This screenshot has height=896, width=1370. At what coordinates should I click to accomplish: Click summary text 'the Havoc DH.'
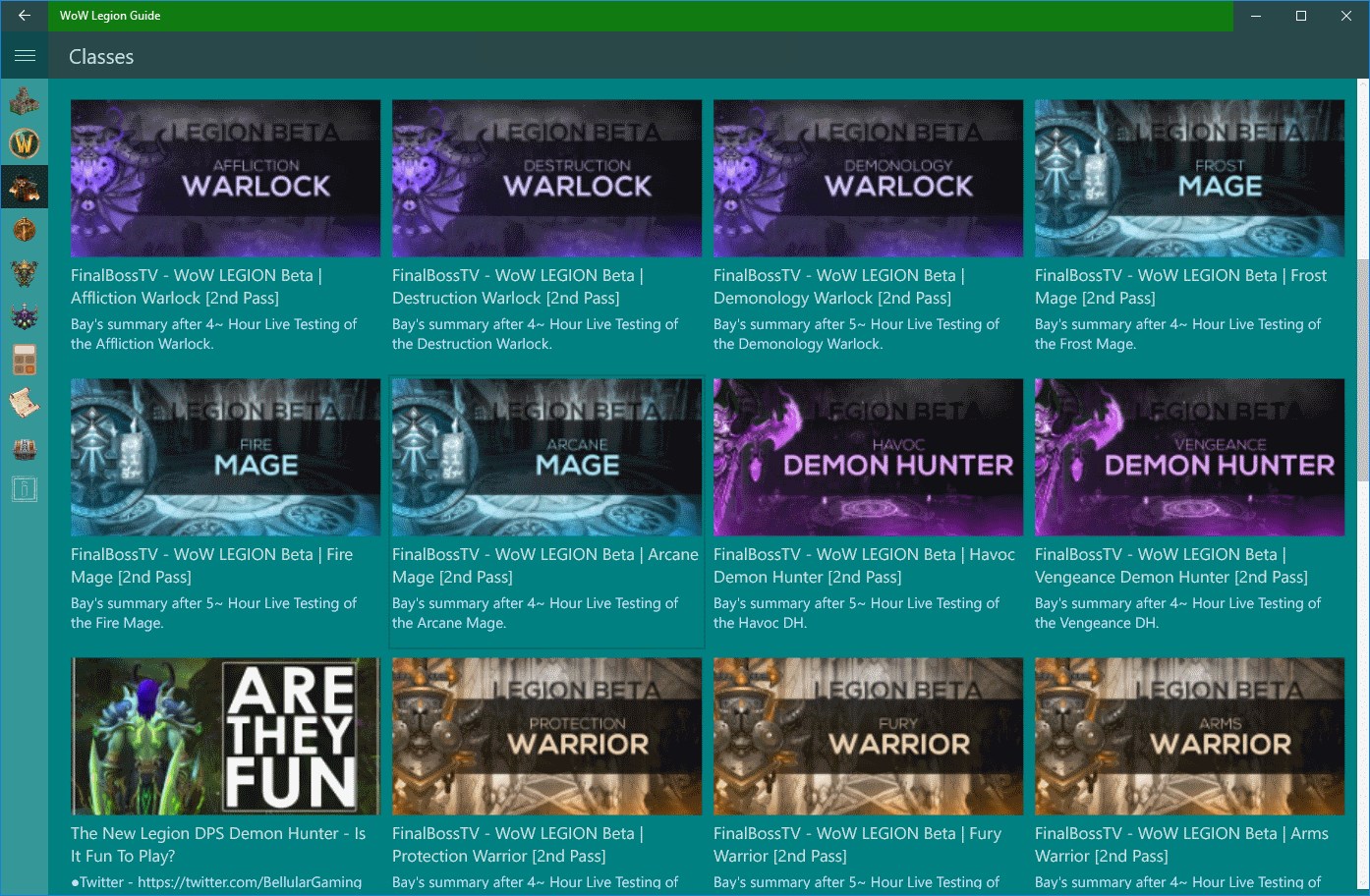point(760,623)
